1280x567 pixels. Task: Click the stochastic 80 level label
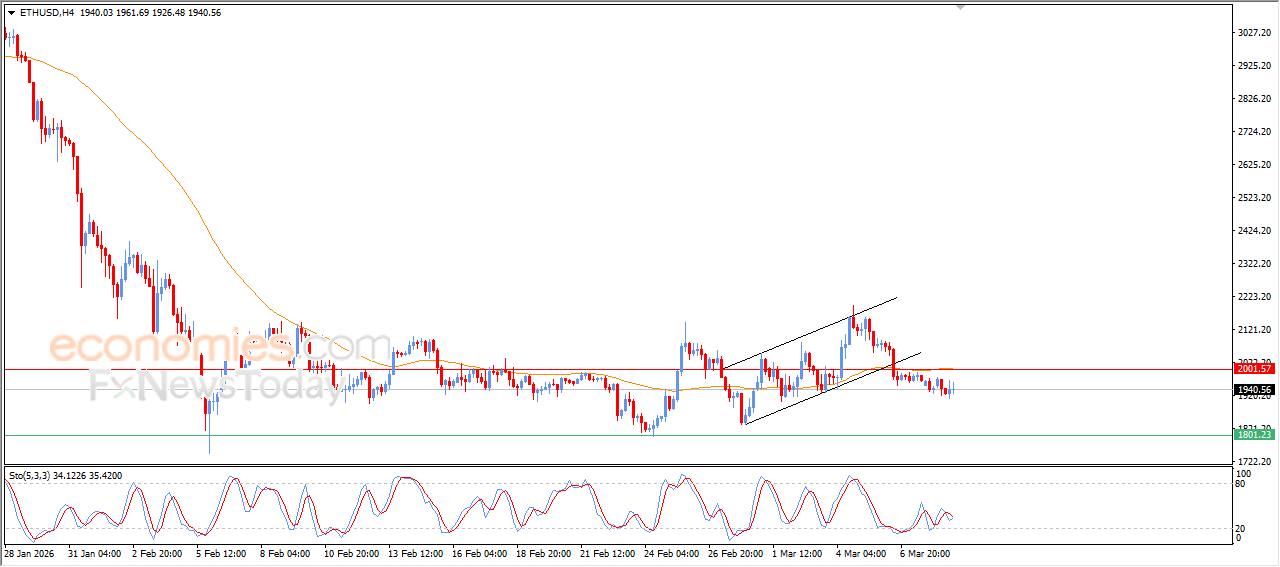pos(1242,484)
